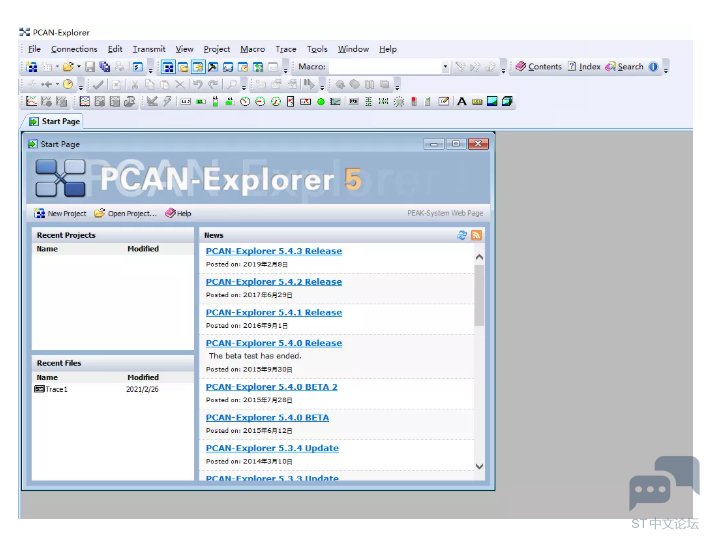708x539 pixels.
Task: Click the multi-colored plotter graph icon
Action: pos(84,102)
